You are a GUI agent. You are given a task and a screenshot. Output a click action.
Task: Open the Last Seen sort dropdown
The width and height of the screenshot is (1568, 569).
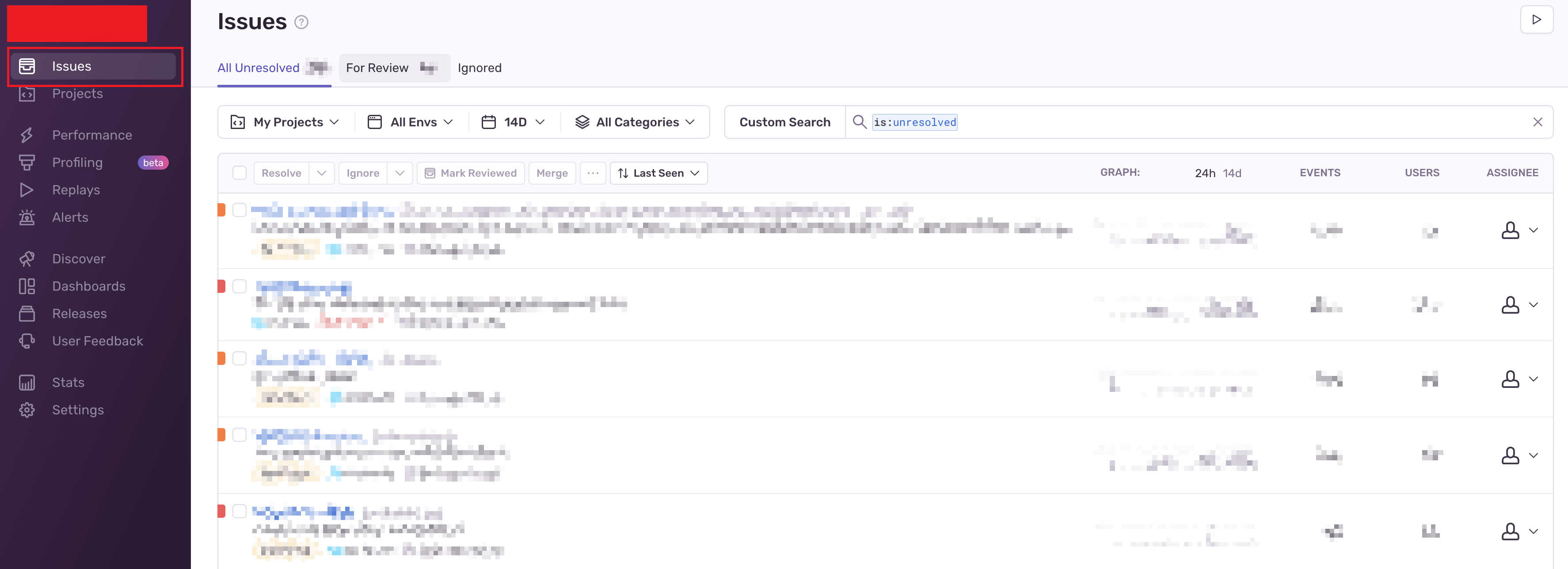pos(658,173)
